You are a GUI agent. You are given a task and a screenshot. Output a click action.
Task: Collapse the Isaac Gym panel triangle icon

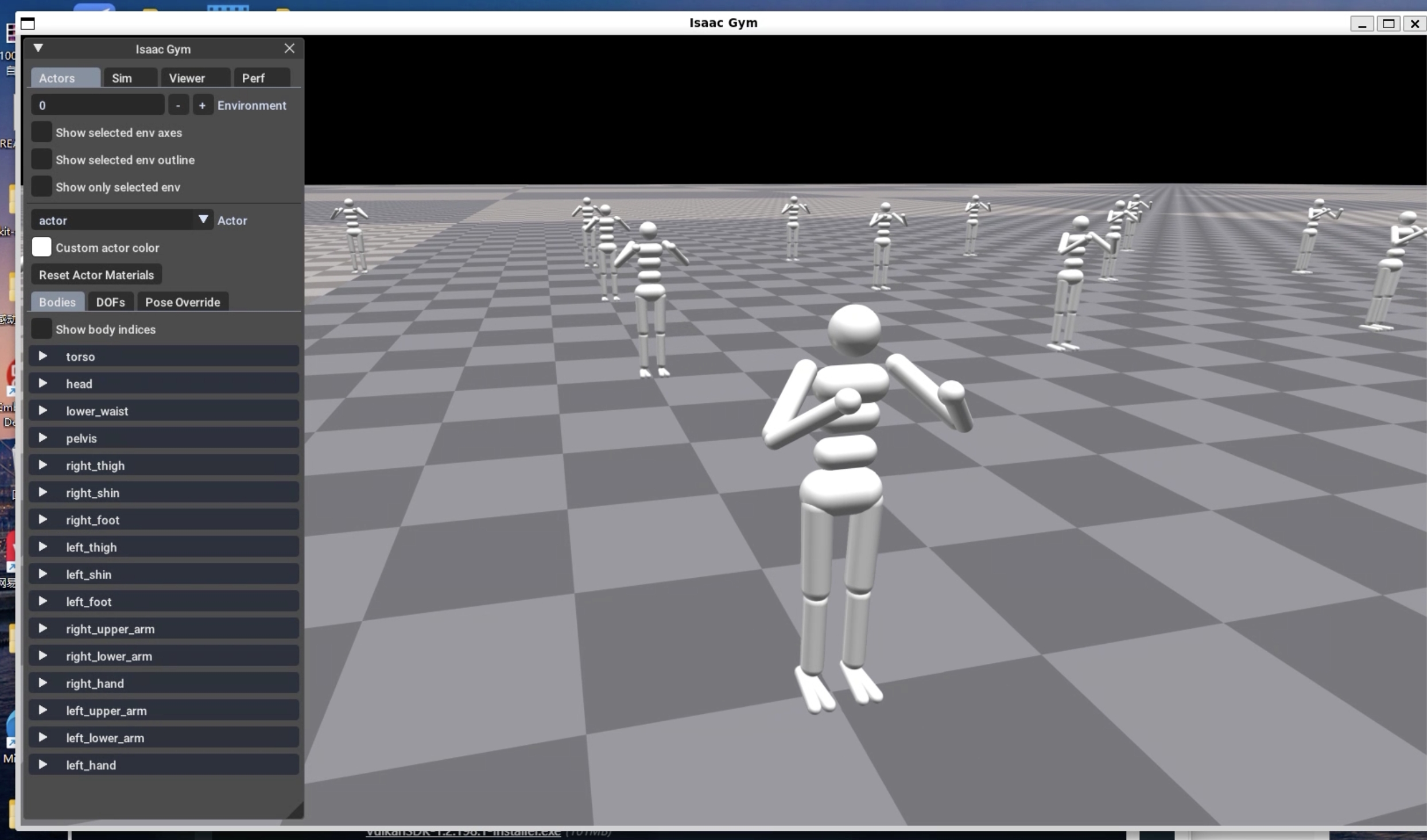38,48
